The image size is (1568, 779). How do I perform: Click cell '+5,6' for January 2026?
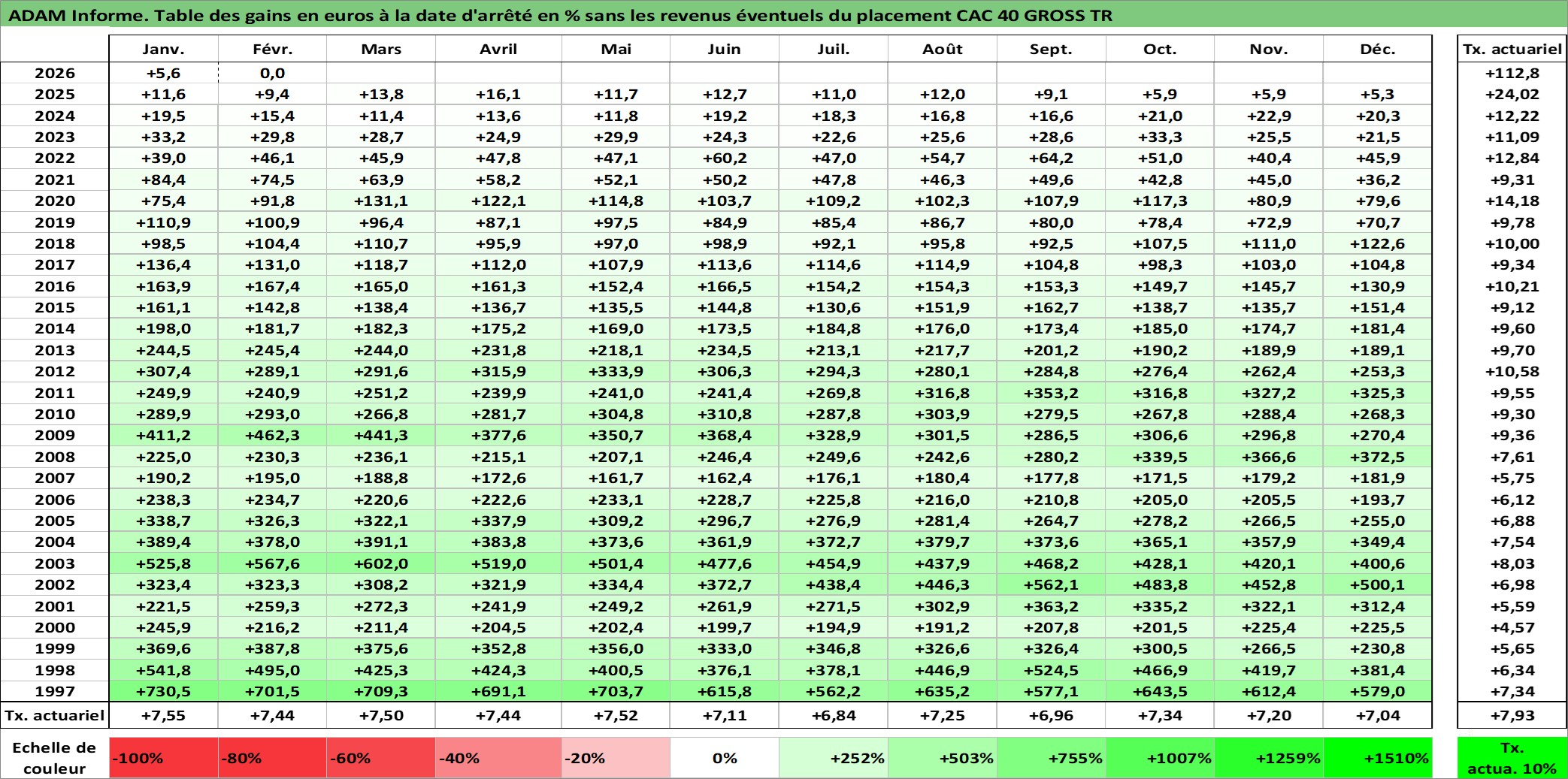pyautogui.click(x=163, y=73)
